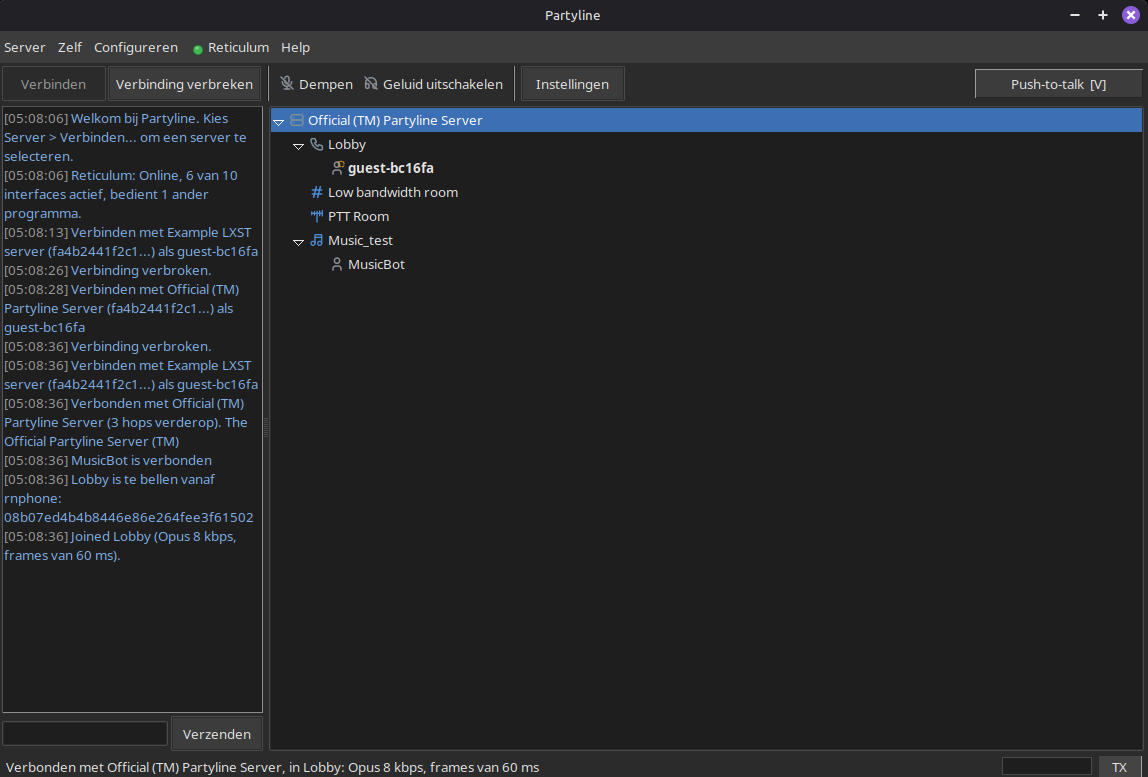The image size is (1148, 777).
Task: Click the phone icon next to Lobby
Action: [316, 144]
